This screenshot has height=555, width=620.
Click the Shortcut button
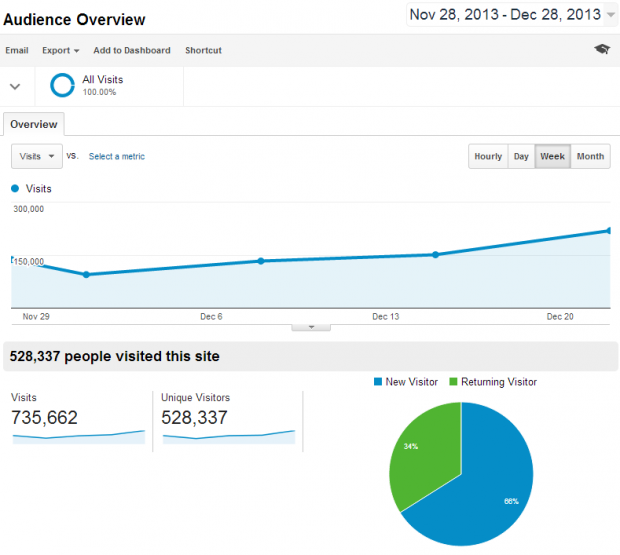203,50
